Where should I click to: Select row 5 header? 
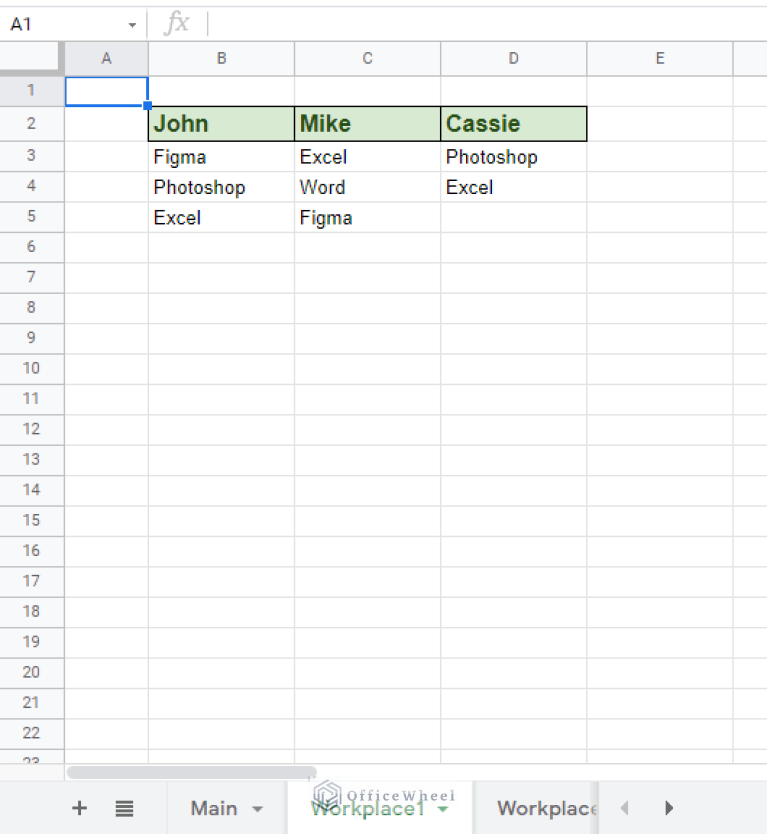[32, 217]
